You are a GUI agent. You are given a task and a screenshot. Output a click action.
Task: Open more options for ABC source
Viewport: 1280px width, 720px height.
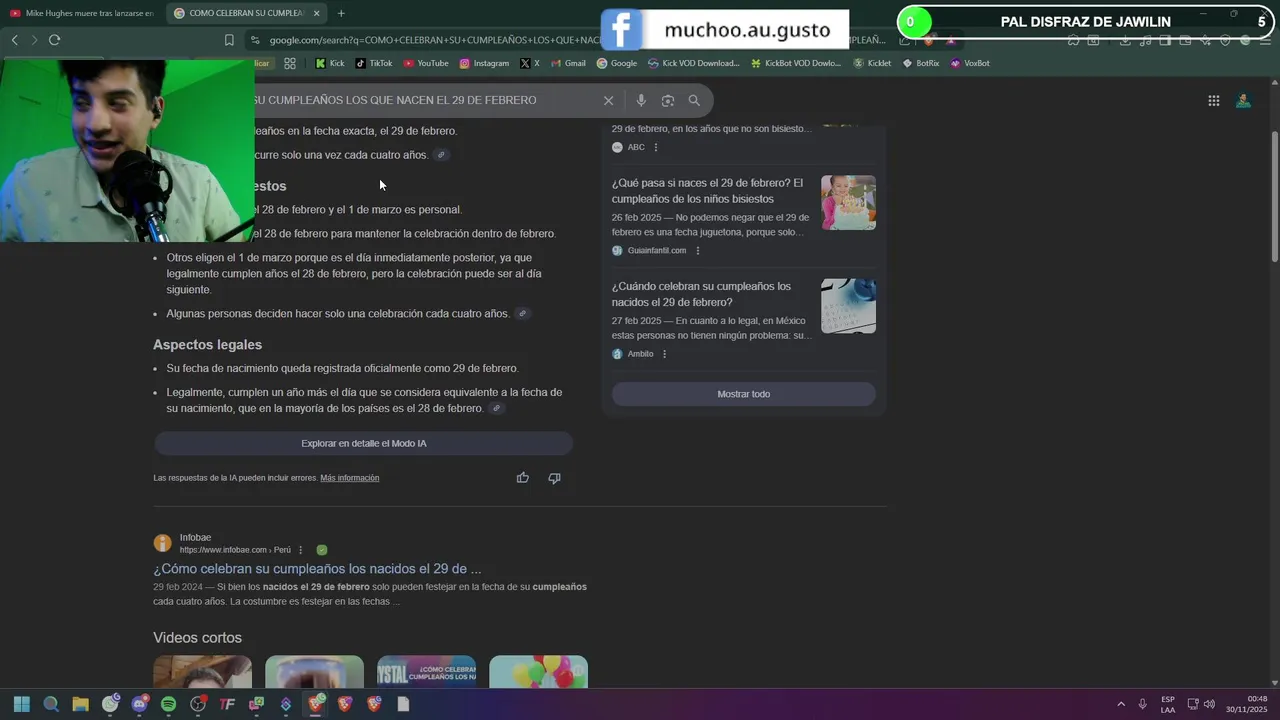pos(656,147)
